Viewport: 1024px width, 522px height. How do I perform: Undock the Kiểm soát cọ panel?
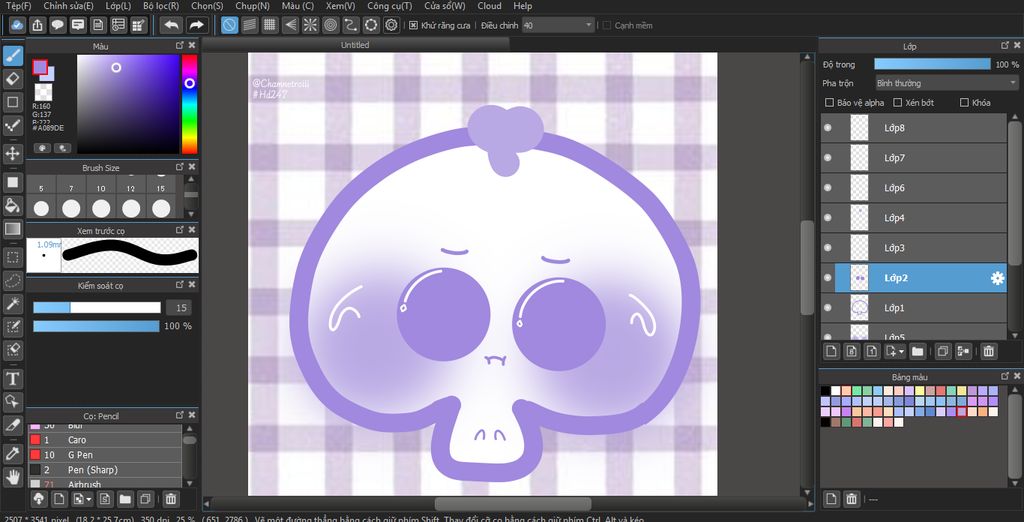point(180,285)
